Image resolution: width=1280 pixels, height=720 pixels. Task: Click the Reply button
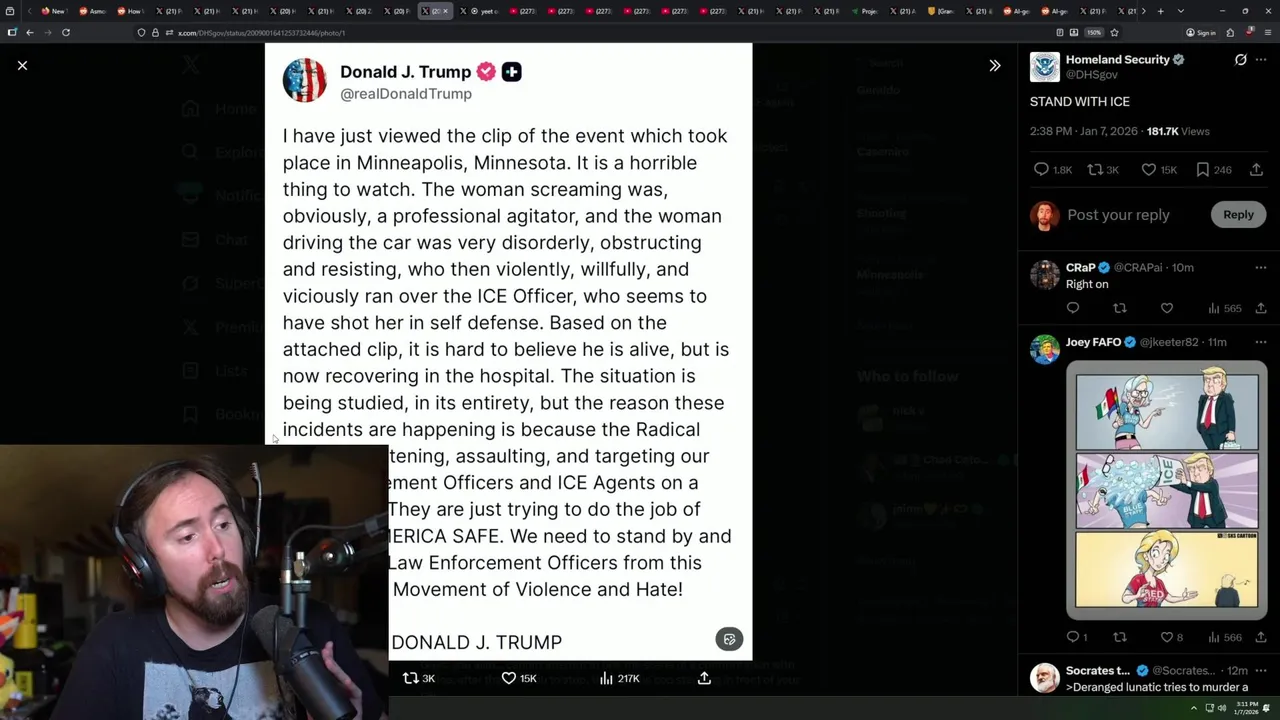[x=1238, y=214]
